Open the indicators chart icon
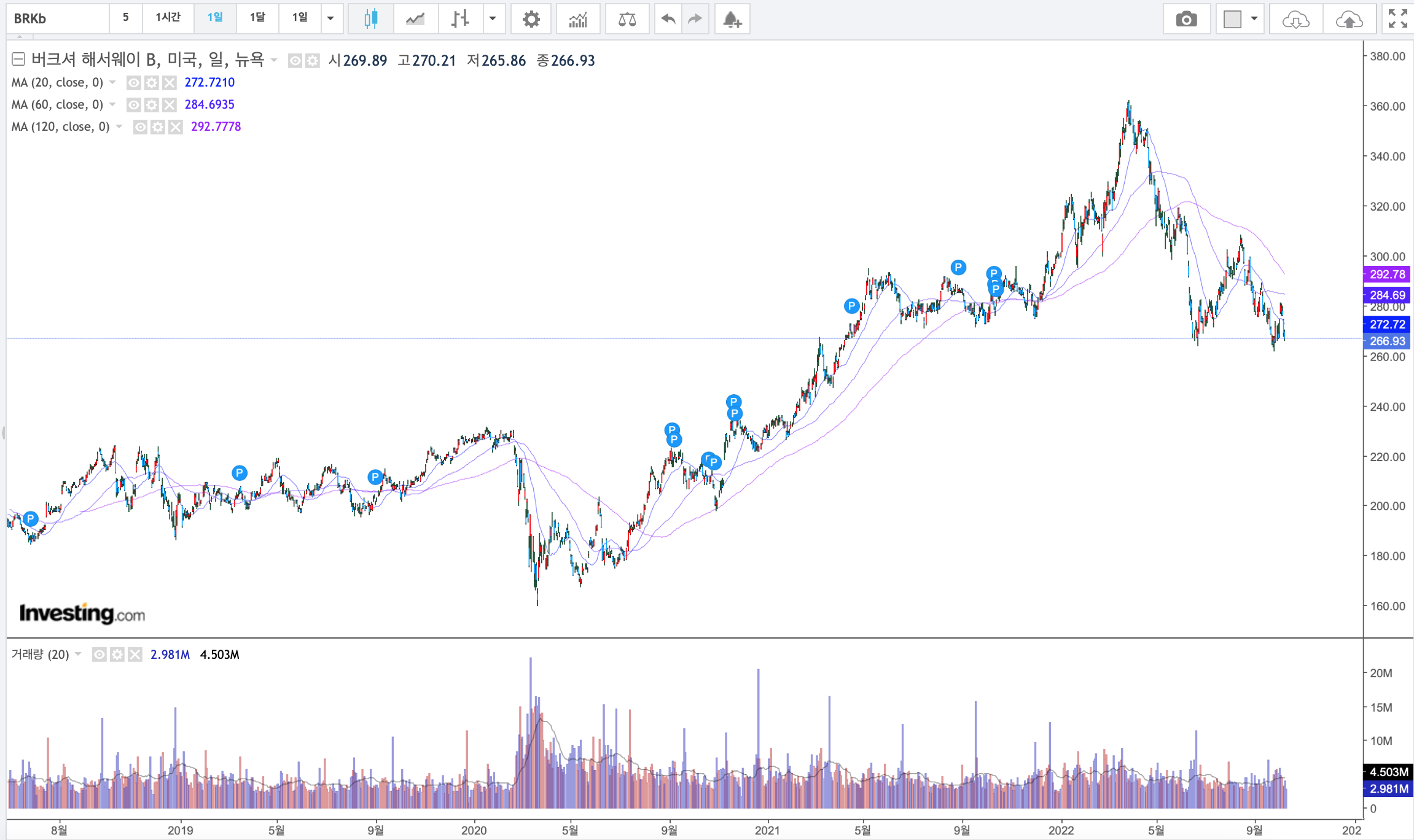The image size is (1414, 840). [578, 19]
